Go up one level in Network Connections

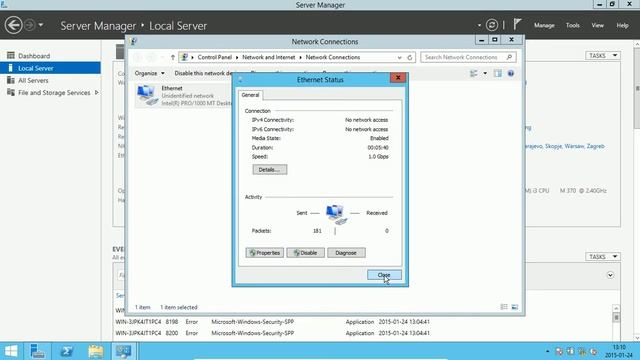(173, 58)
